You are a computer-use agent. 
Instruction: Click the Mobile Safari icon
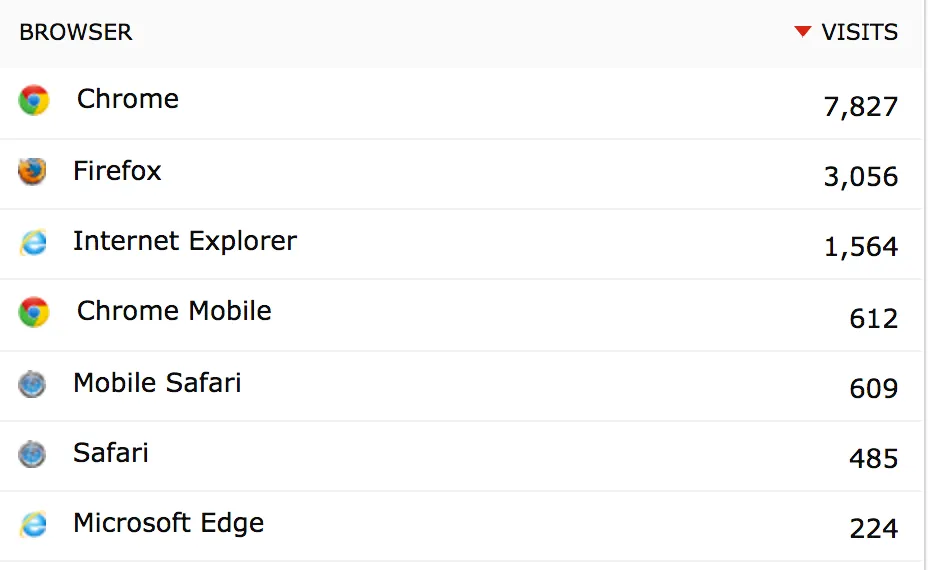click(32, 384)
